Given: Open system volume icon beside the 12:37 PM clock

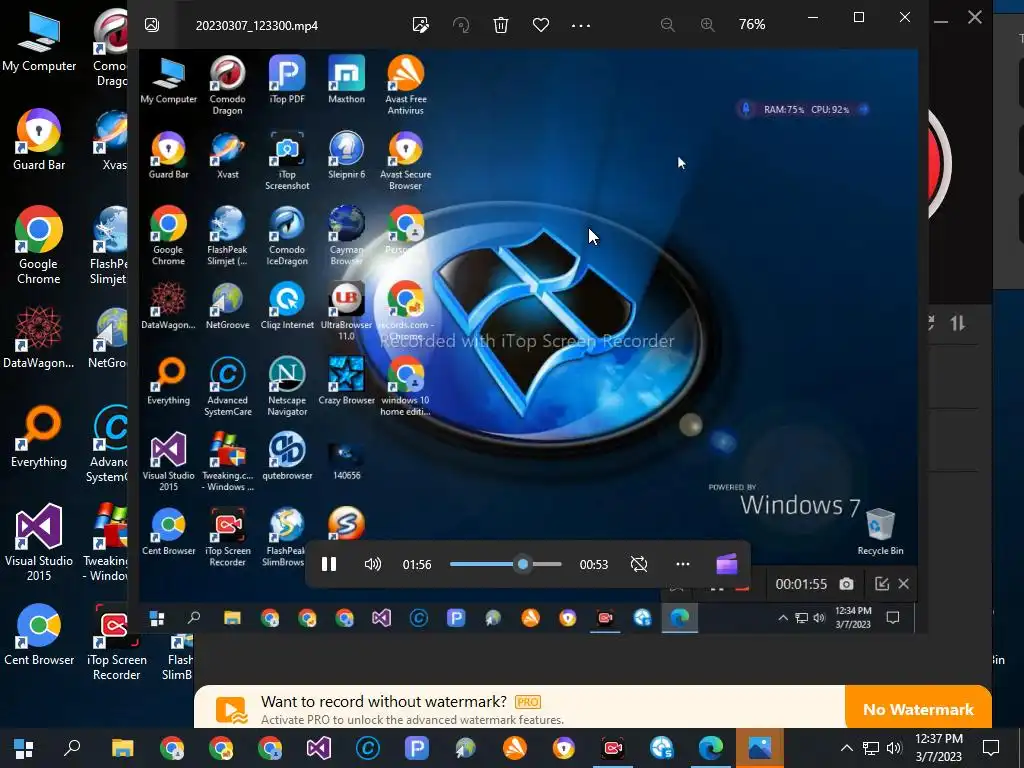Looking at the screenshot, I should pyautogui.click(x=894, y=748).
